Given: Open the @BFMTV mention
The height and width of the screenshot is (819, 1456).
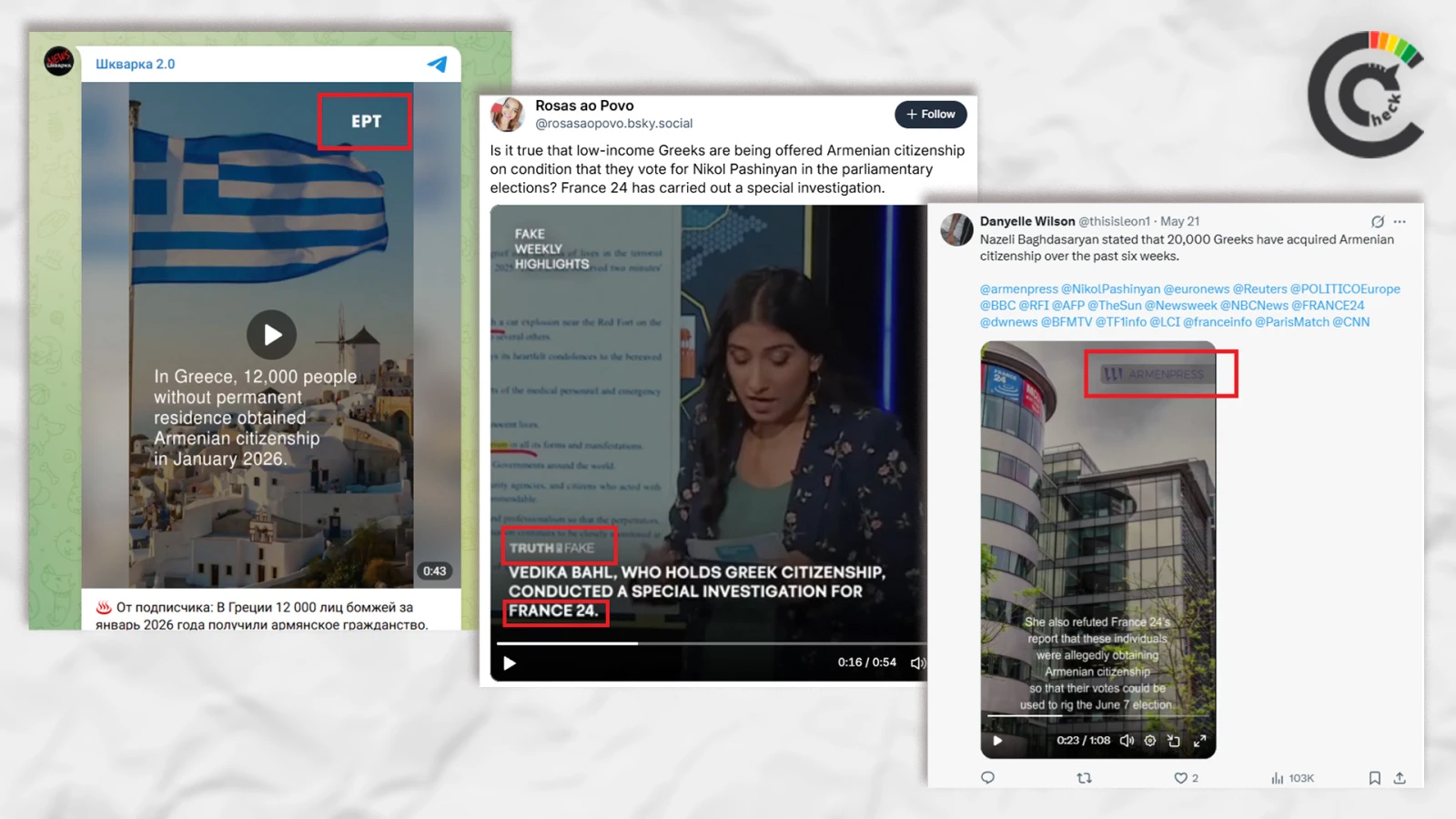Looking at the screenshot, I should 1067,321.
